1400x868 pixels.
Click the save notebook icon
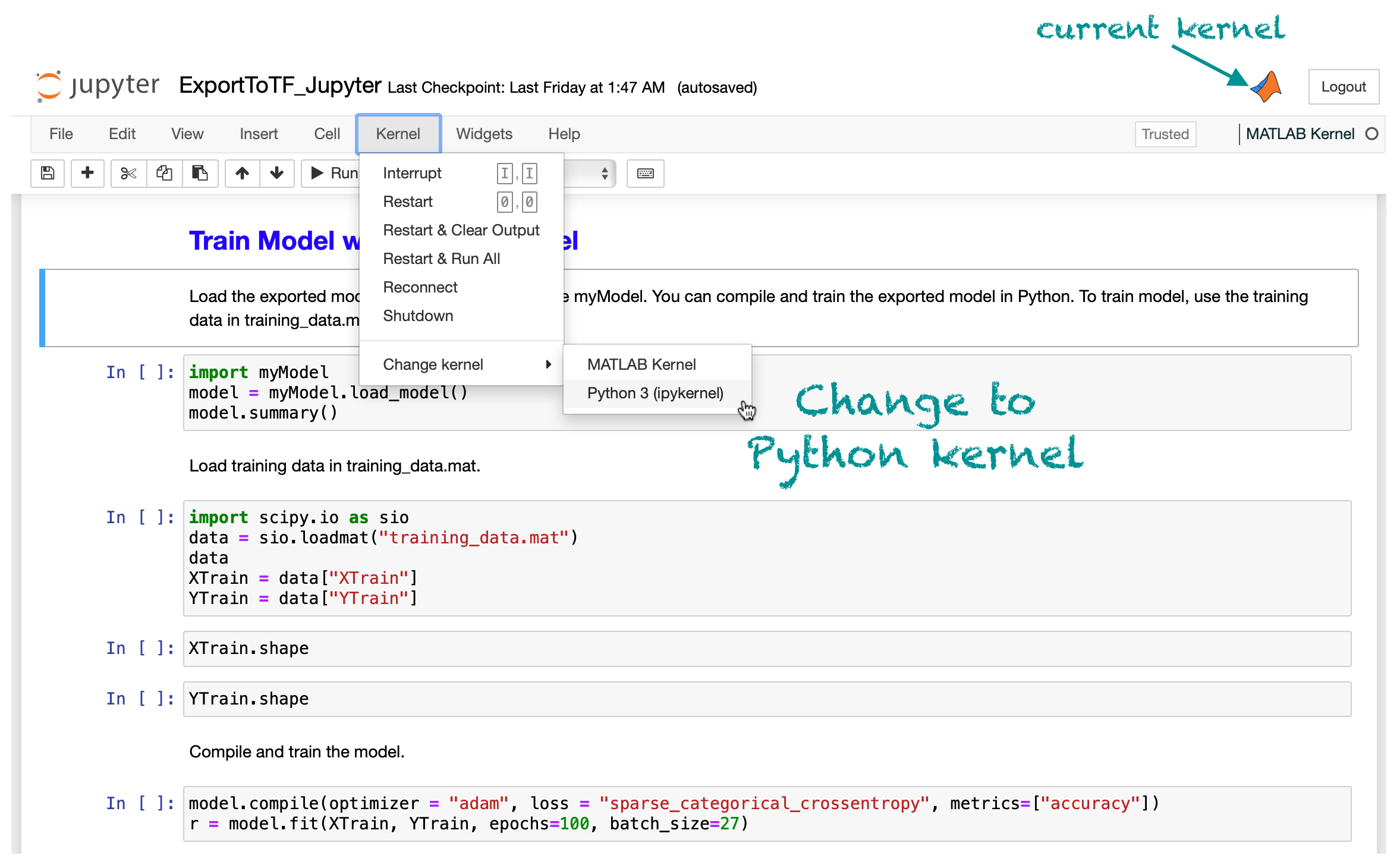(x=48, y=173)
